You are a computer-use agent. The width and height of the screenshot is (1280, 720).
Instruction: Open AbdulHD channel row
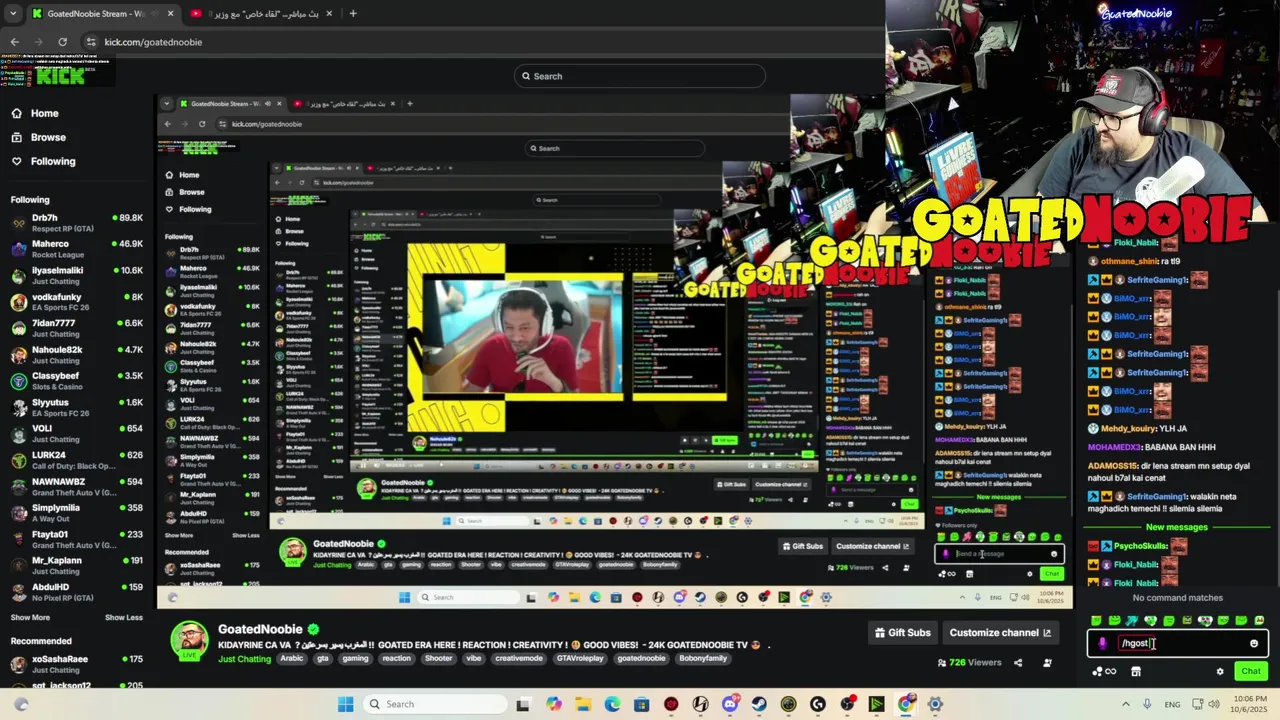click(77, 592)
